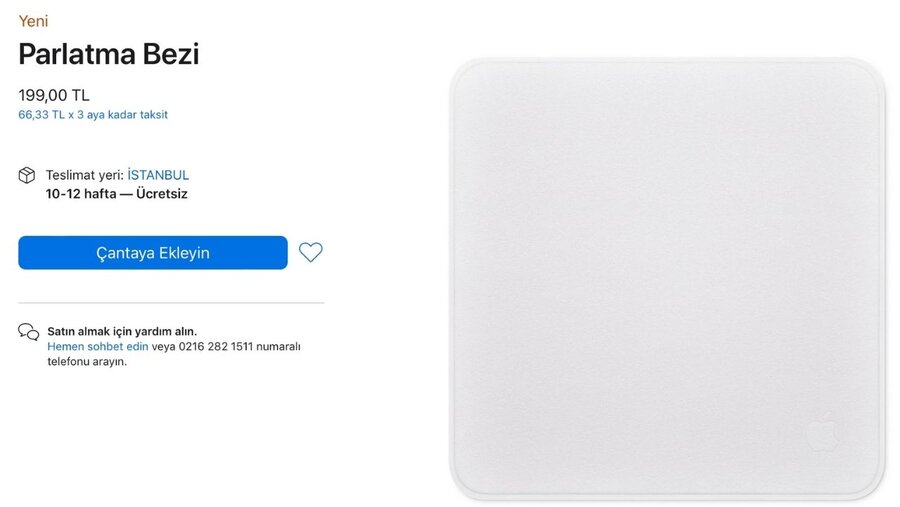Click the polishing cloth product image
This screenshot has height=507, width=900.
[668, 278]
